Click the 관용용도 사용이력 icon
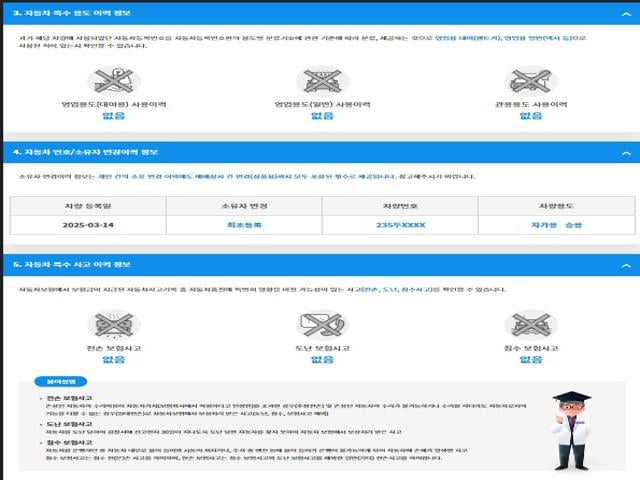640x480 pixels. (530, 80)
